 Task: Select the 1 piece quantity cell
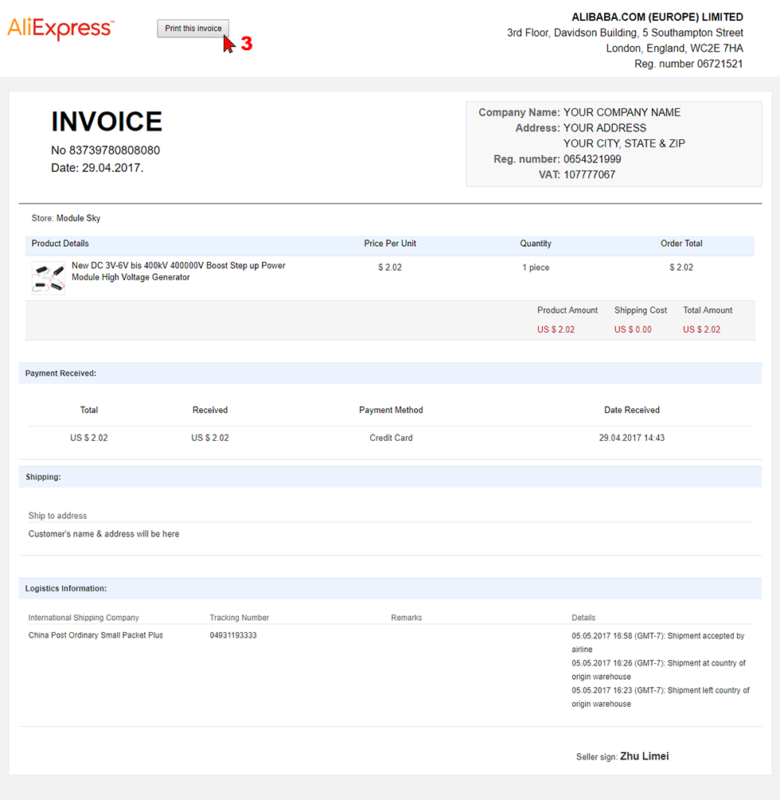click(x=535, y=267)
